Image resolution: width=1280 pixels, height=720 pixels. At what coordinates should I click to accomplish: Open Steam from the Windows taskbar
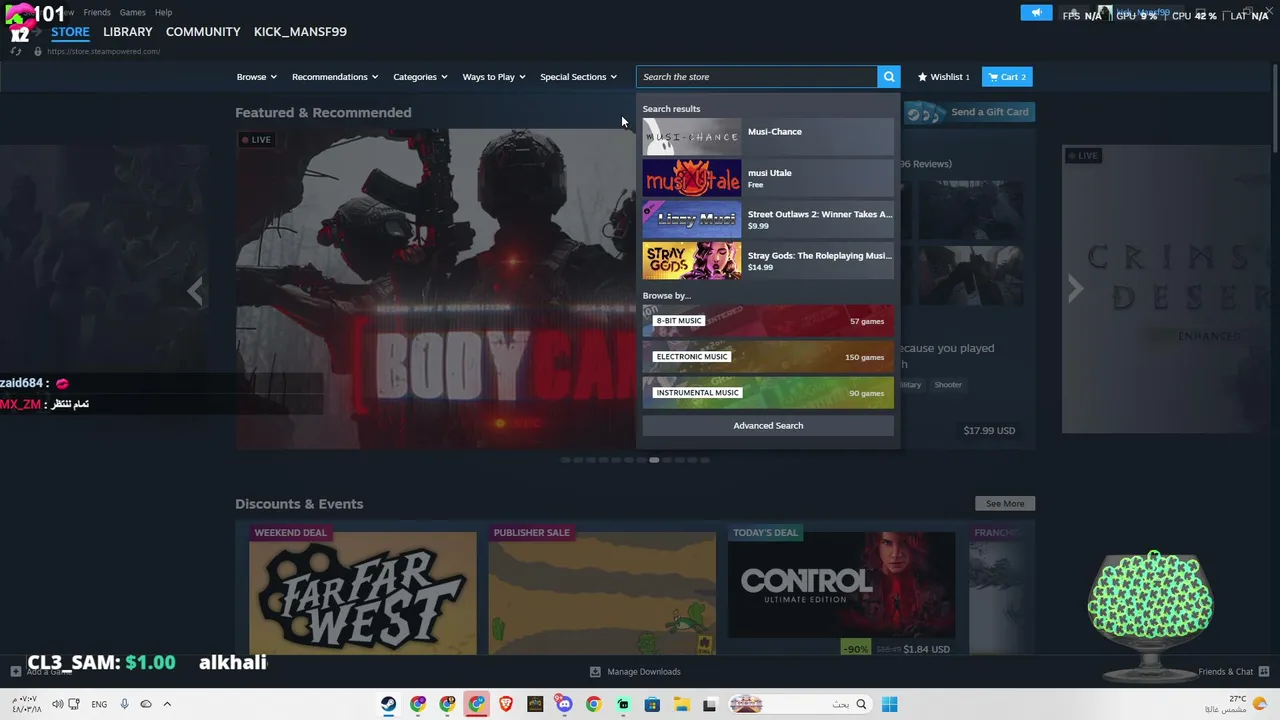point(388,704)
